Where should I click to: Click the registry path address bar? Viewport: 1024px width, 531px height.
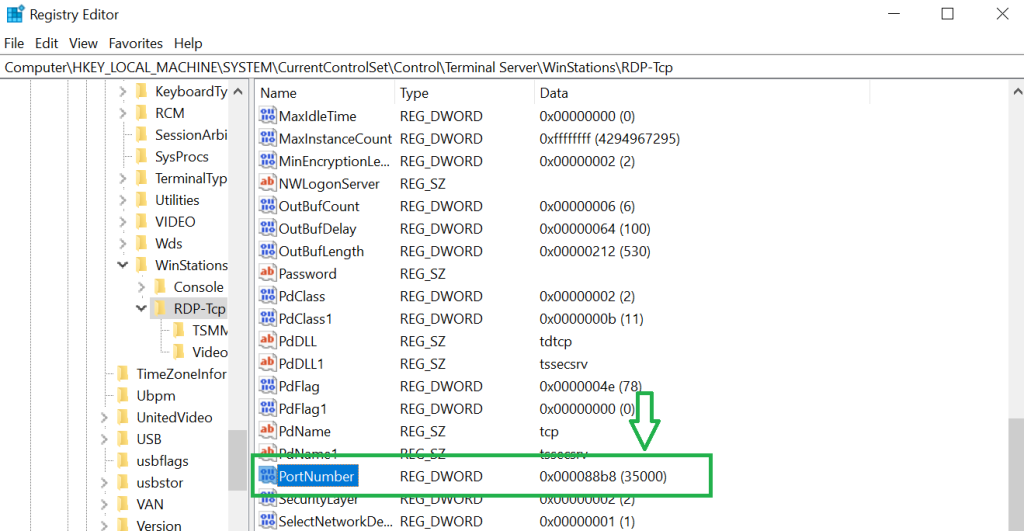tap(512, 67)
